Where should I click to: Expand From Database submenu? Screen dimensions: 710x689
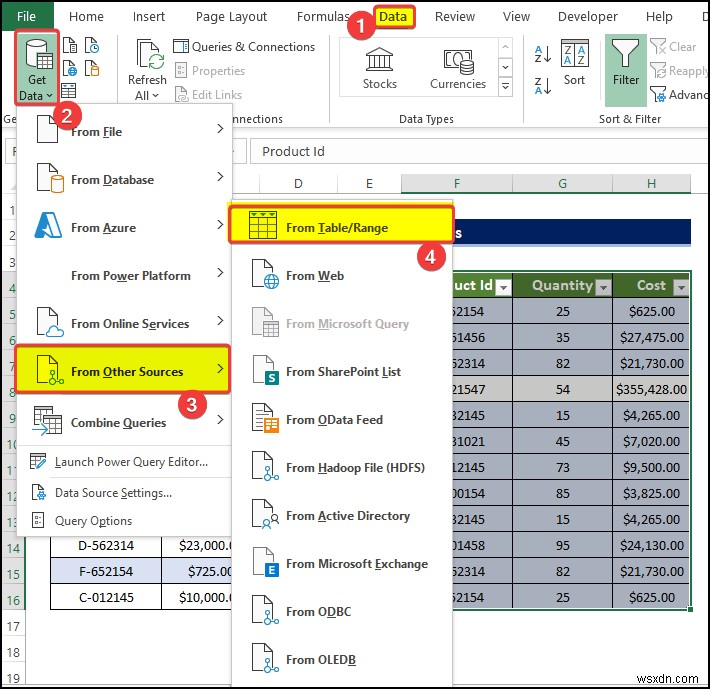point(125,180)
